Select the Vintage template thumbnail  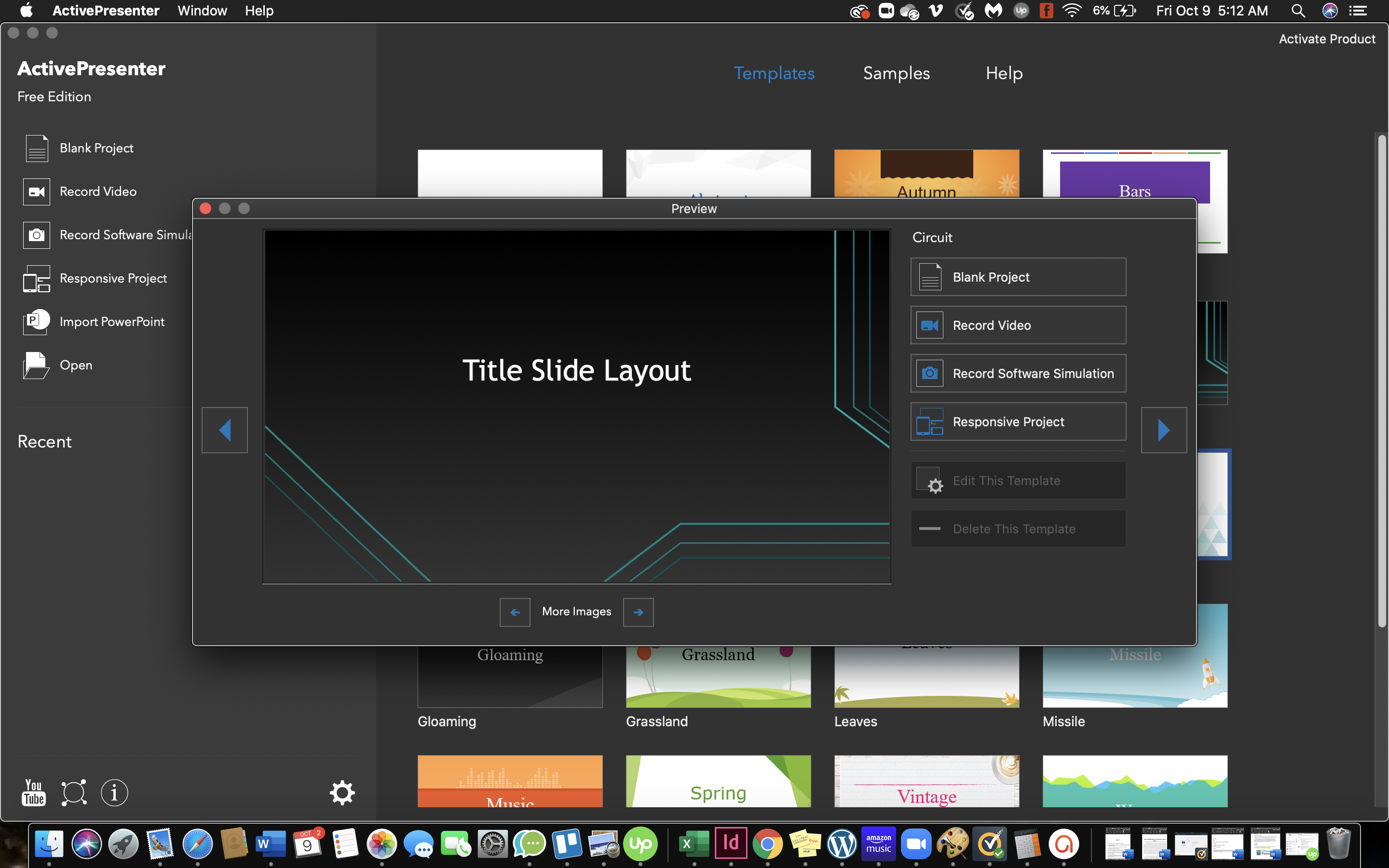926,781
